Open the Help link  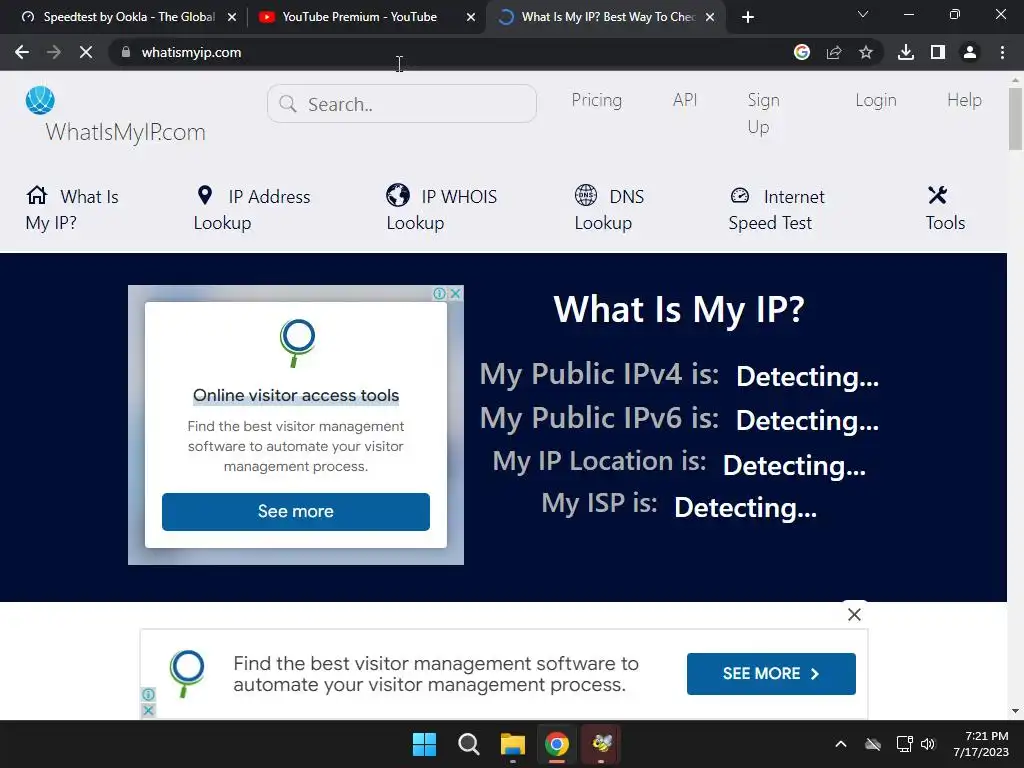coord(965,100)
